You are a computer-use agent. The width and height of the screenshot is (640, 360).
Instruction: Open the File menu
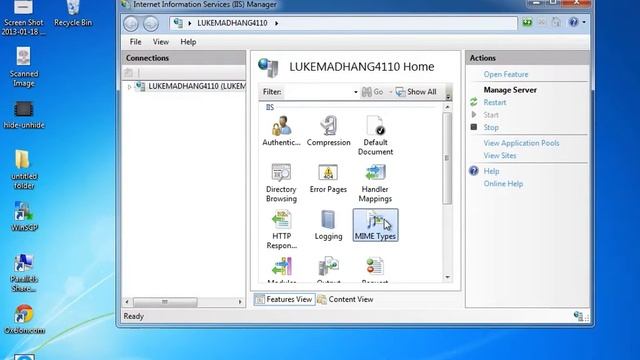135,42
